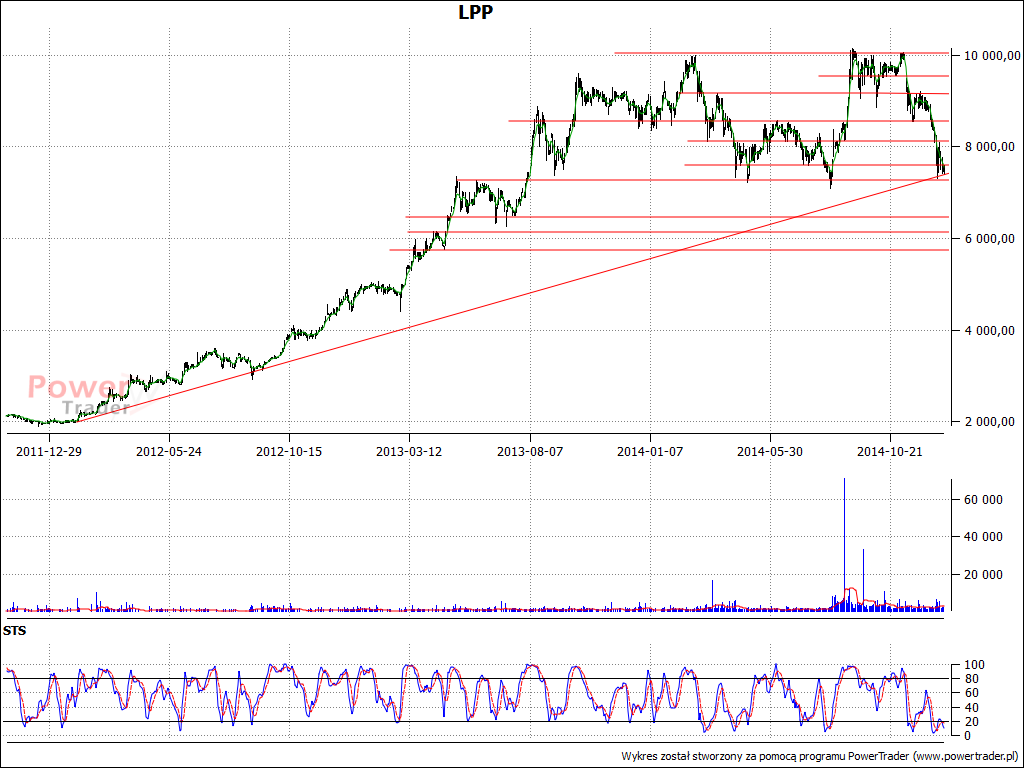Select the 10 000,00 price axis label

click(x=990, y=56)
